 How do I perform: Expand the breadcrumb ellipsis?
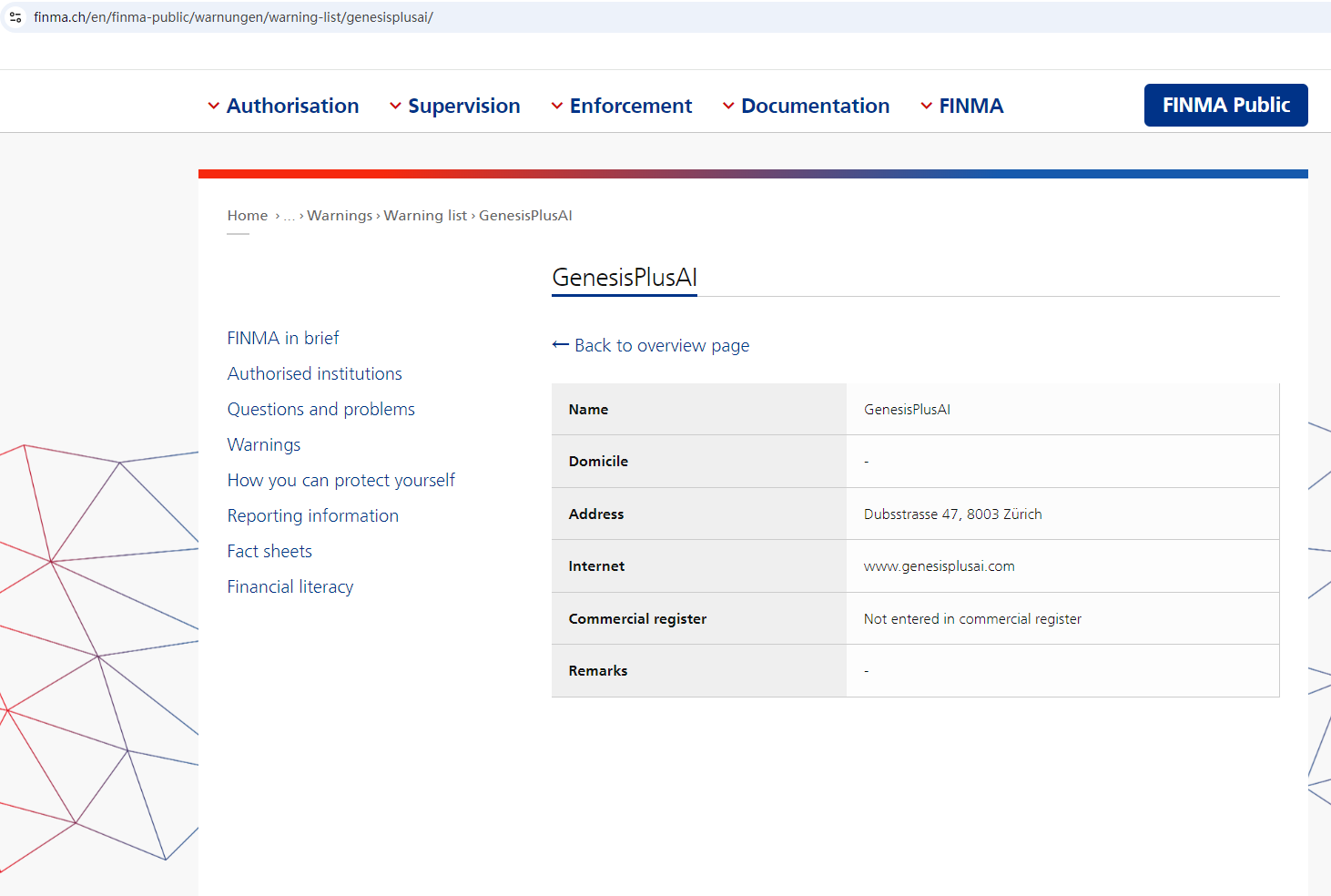(289, 216)
